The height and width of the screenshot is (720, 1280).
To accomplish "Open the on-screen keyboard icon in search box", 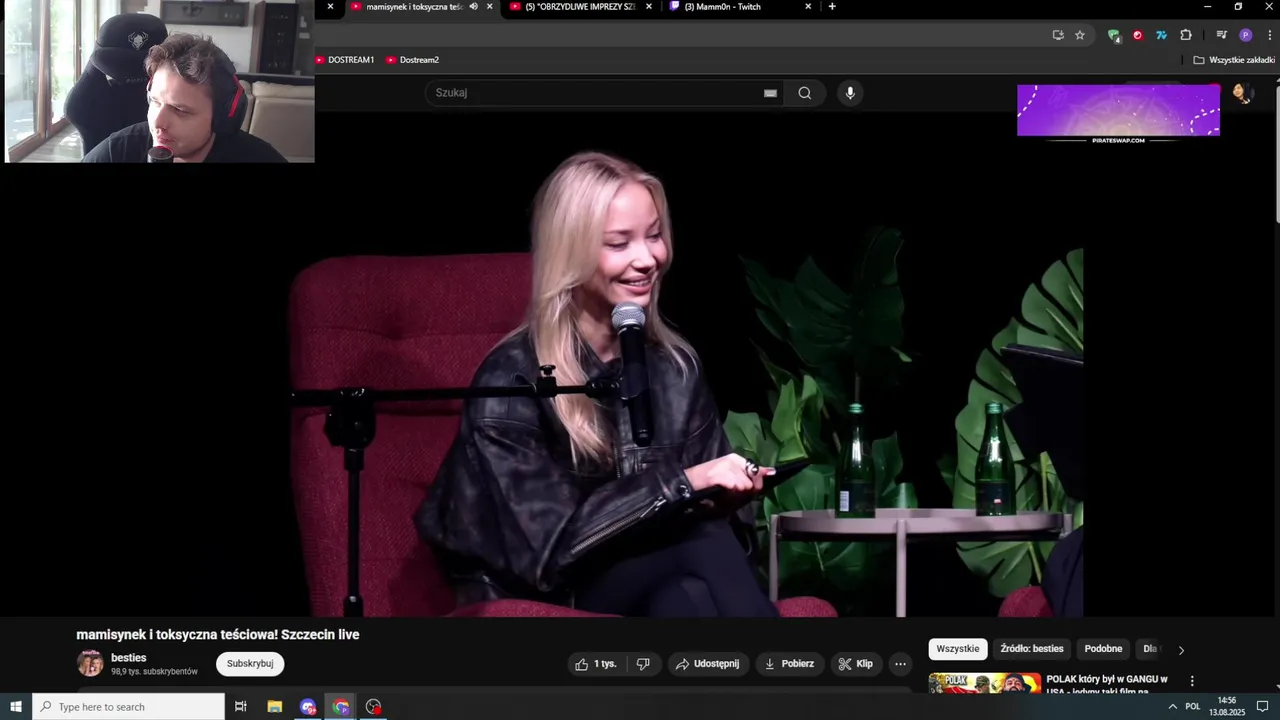I will click(x=770, y=93).
